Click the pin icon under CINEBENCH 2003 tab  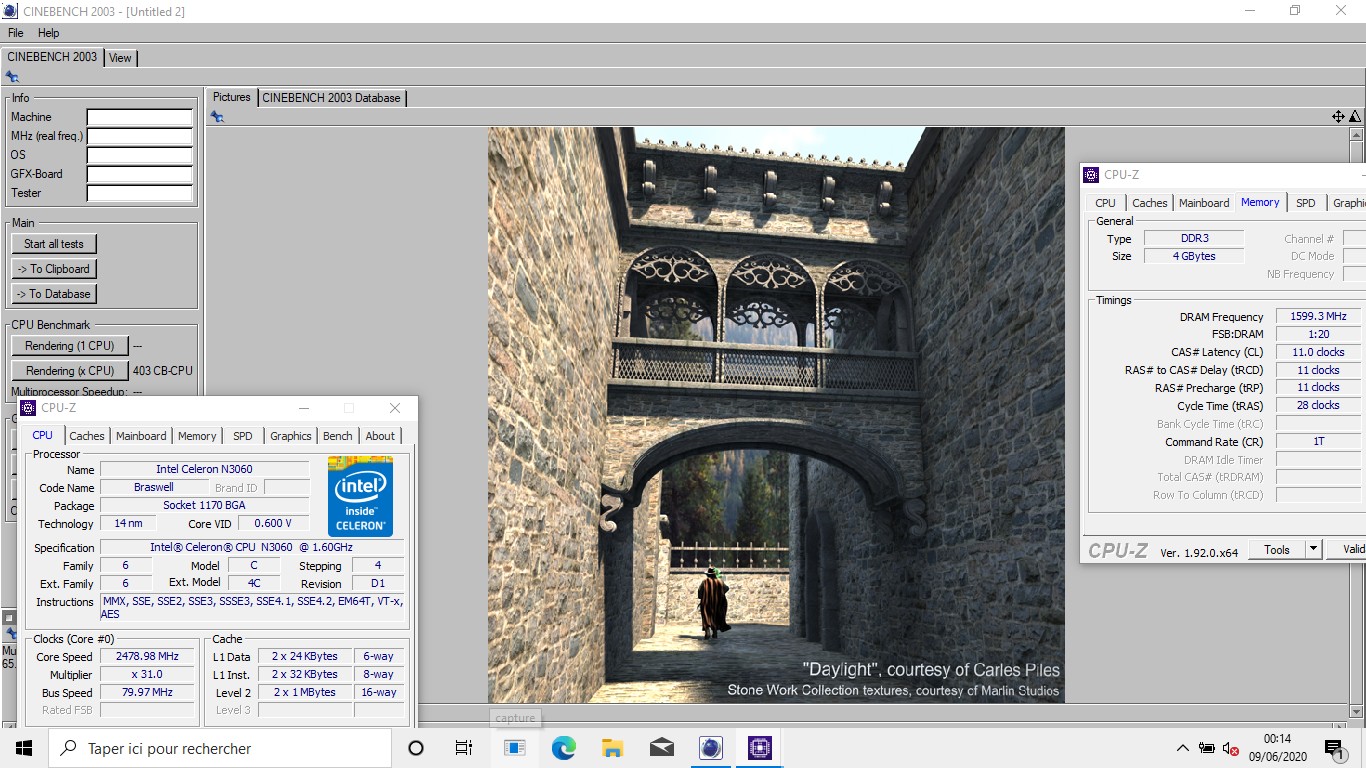click(12, 77)
